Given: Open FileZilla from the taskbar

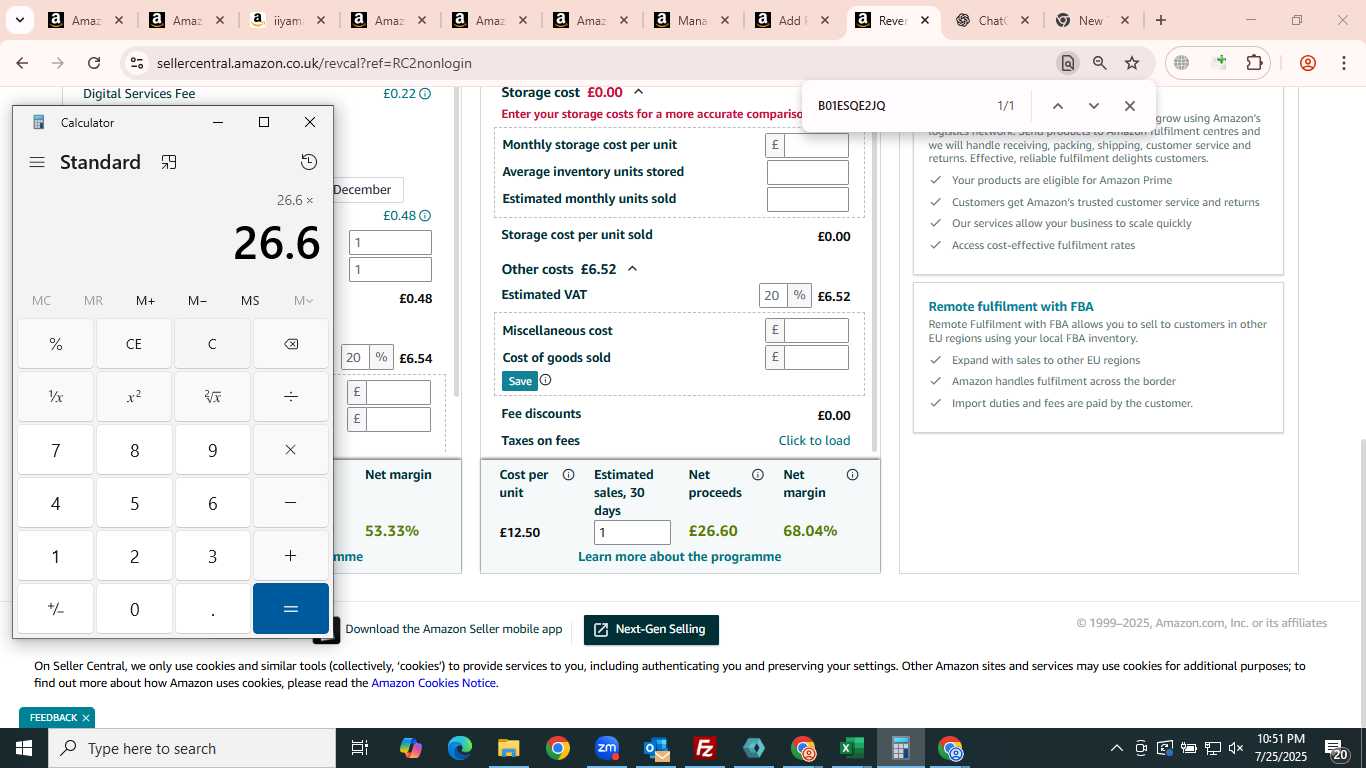Looking at the screenshot, I should (705, 748).
